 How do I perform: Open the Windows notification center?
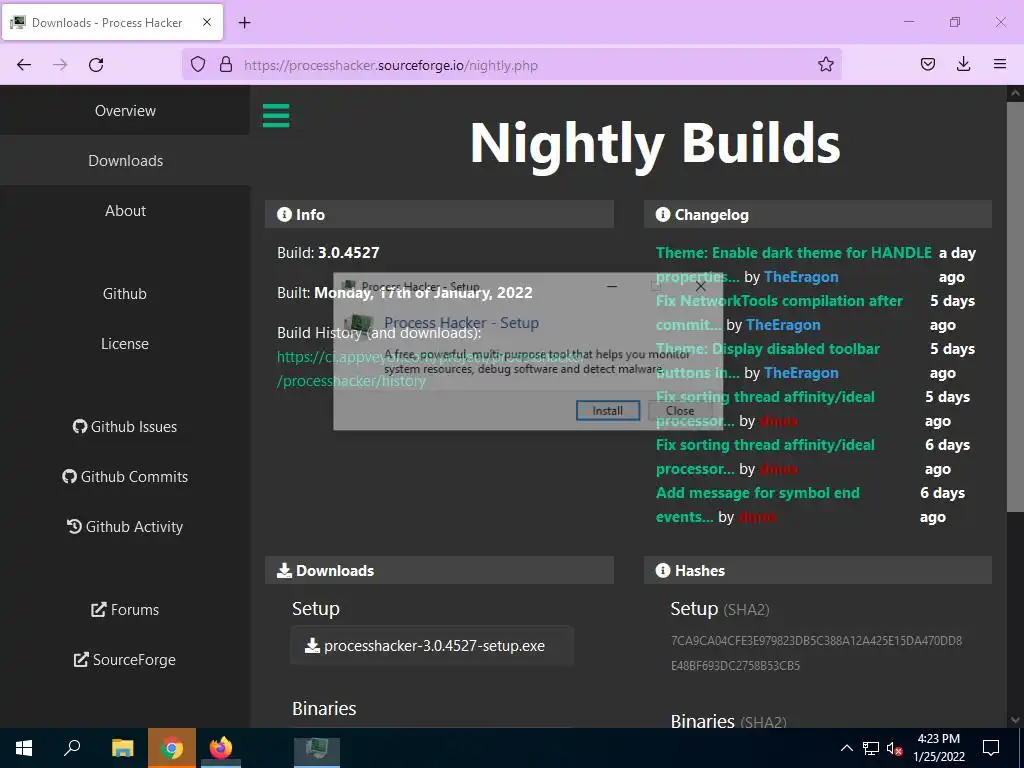click(991, 748)
